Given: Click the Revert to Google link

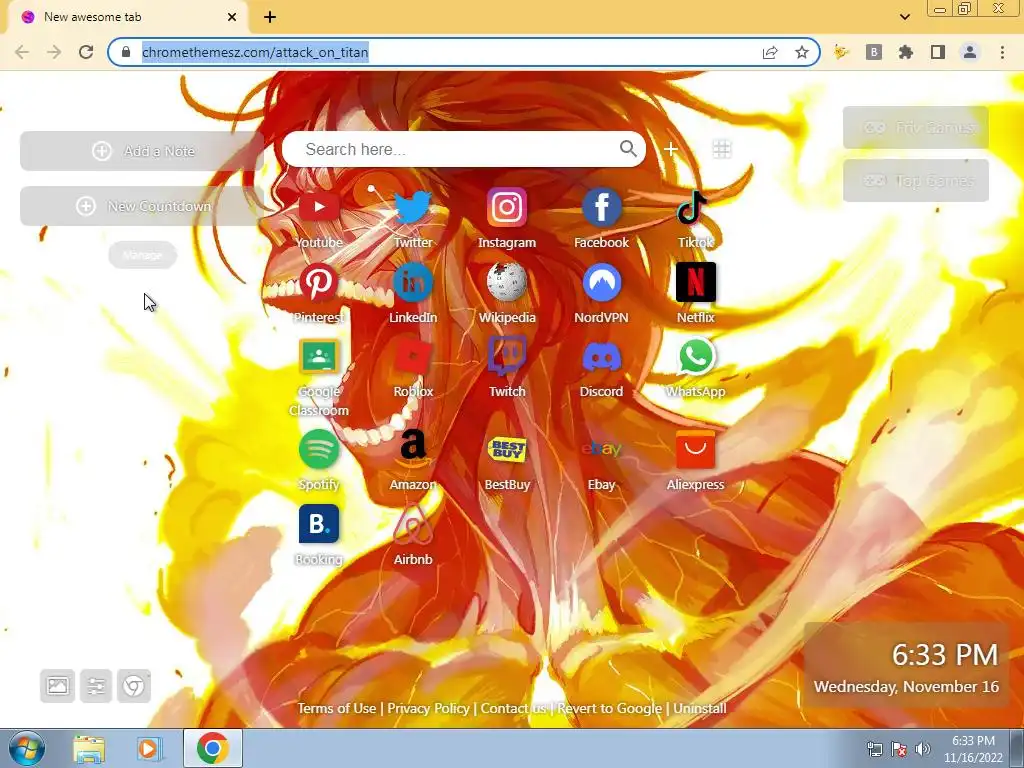Looking at the screenshot, I should pyautogui.click(x=609, y=708).
